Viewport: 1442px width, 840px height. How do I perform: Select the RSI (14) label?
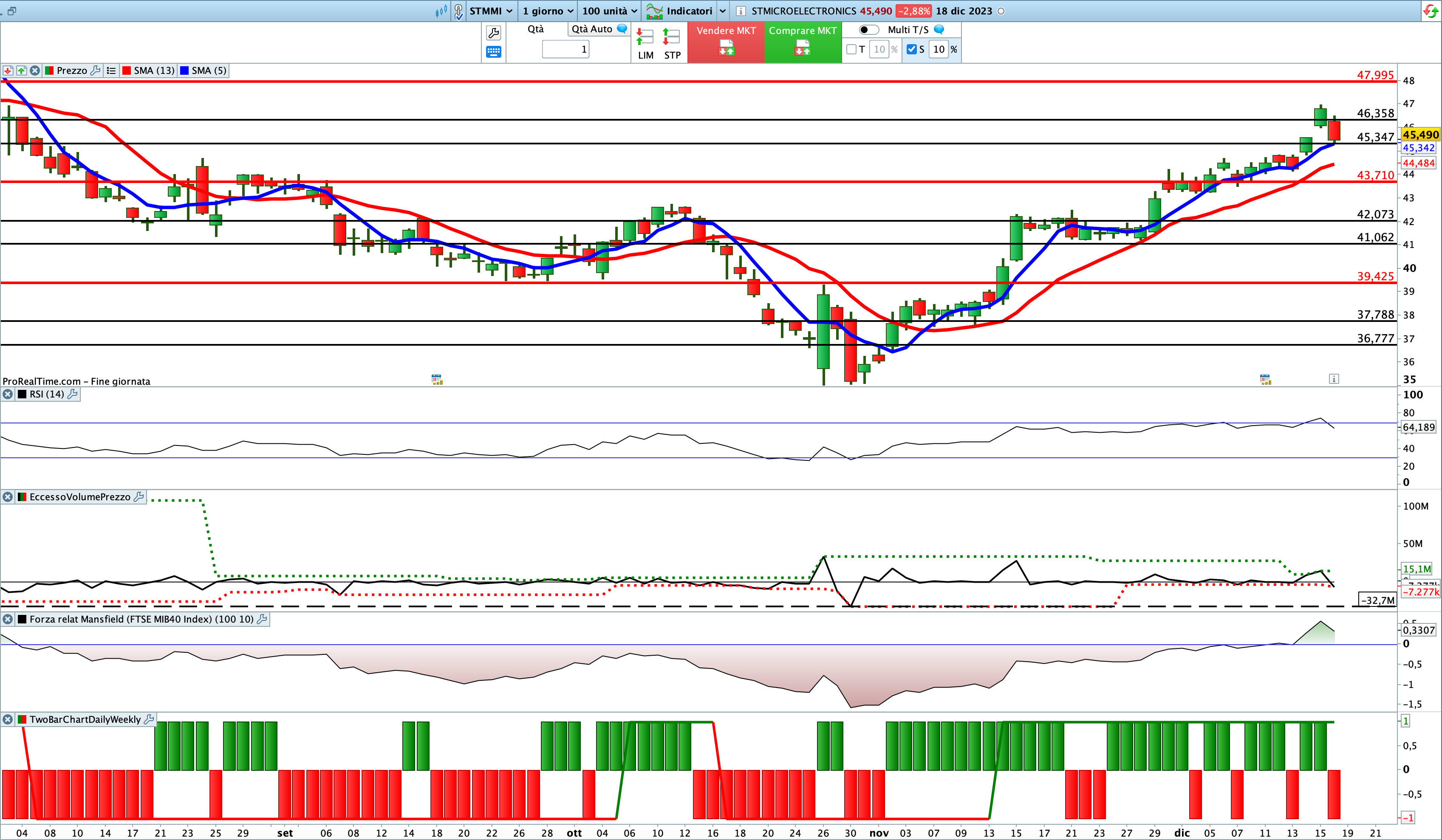point(47,394)
